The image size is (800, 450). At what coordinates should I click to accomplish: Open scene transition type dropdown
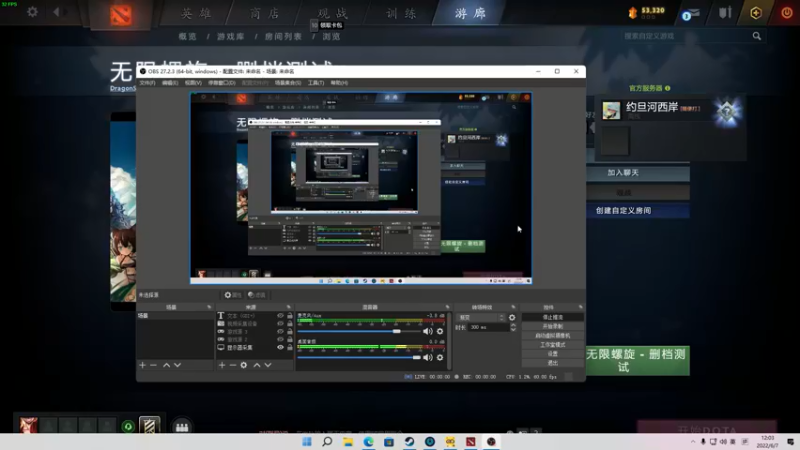(x=480, y=317)
